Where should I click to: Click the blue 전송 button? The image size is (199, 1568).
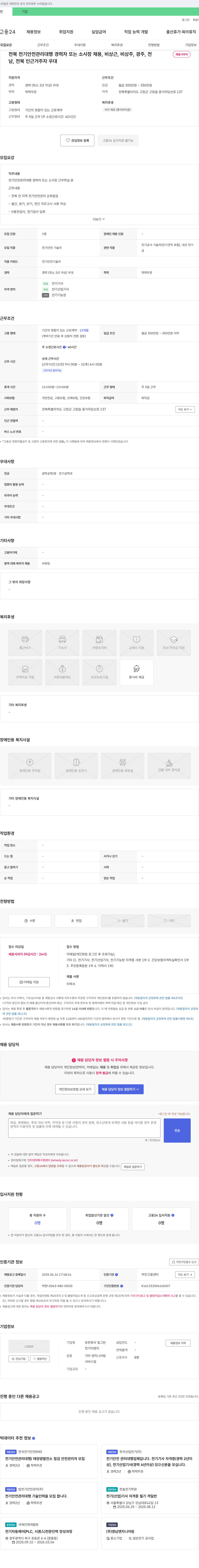coord(177,1130)
